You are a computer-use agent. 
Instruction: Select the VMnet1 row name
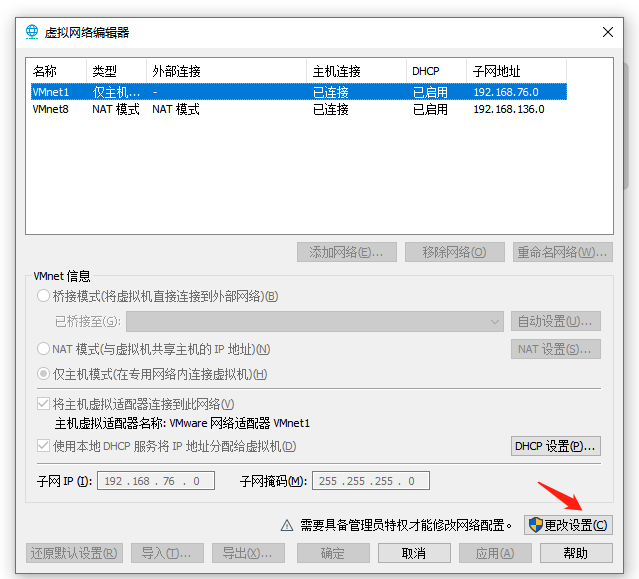(x=51, y=92)
